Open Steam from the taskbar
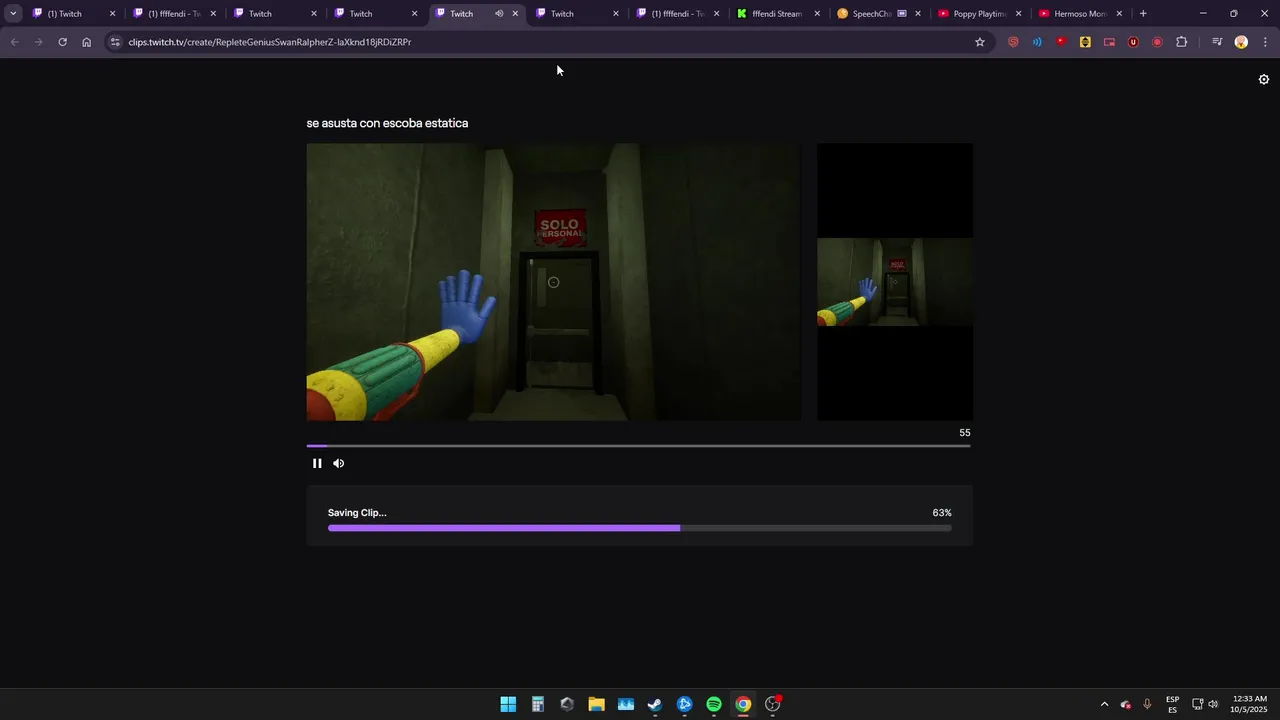Viewport: 1280px width, 720px height. (x=655, y=704)
